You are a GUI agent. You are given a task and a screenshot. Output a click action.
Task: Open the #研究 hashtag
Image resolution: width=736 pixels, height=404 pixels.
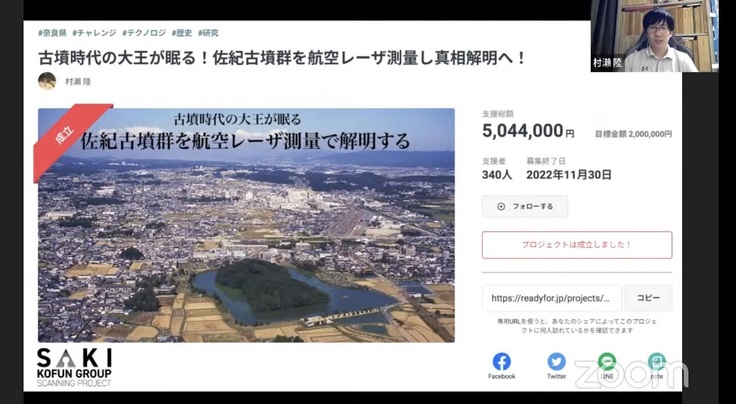208,33
